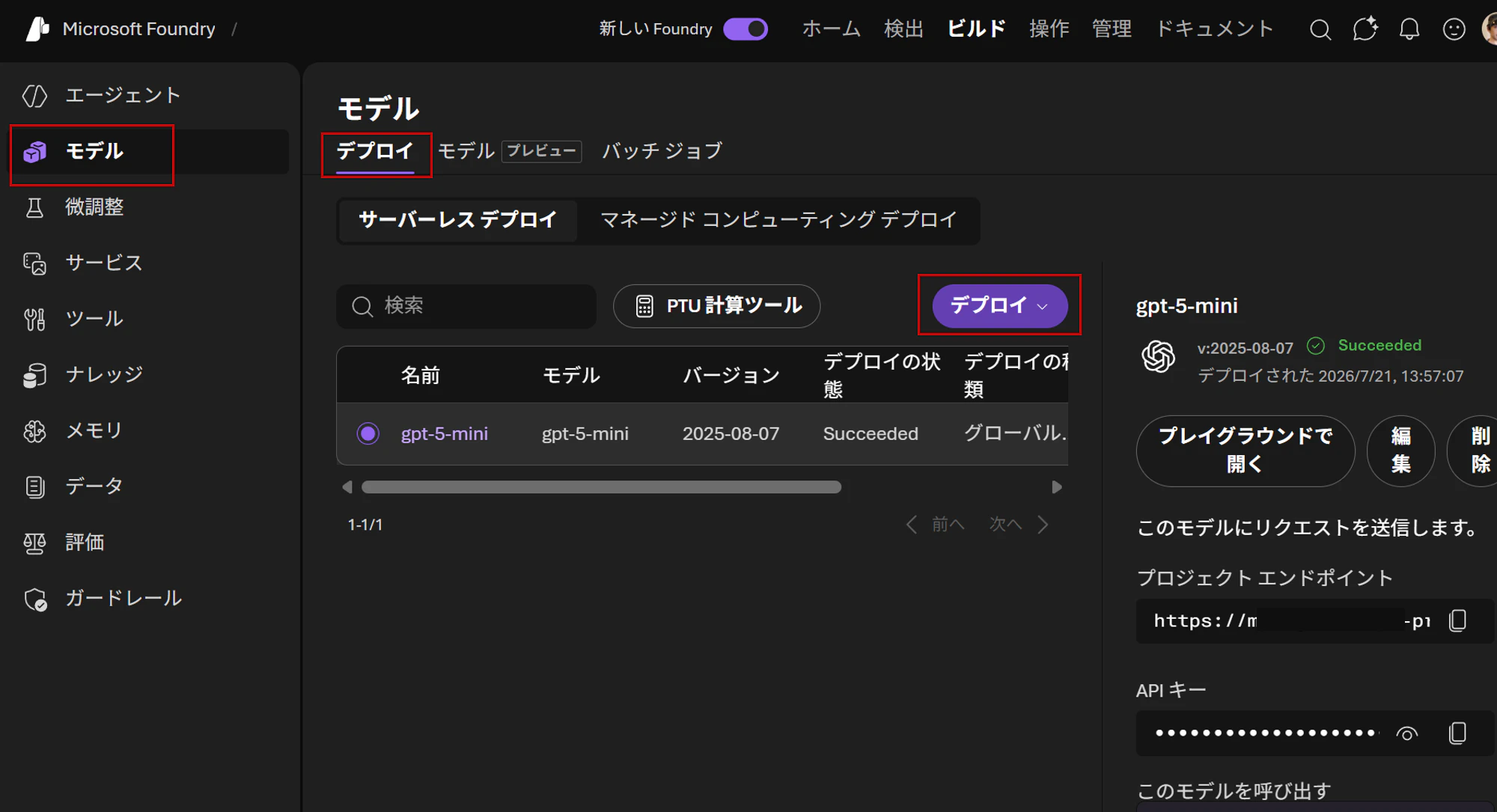Click the ガードレール shield icon
Image resolution: width=1497 pixels, height=812 pixels.
pyautogui.click(x=35, y=599)
